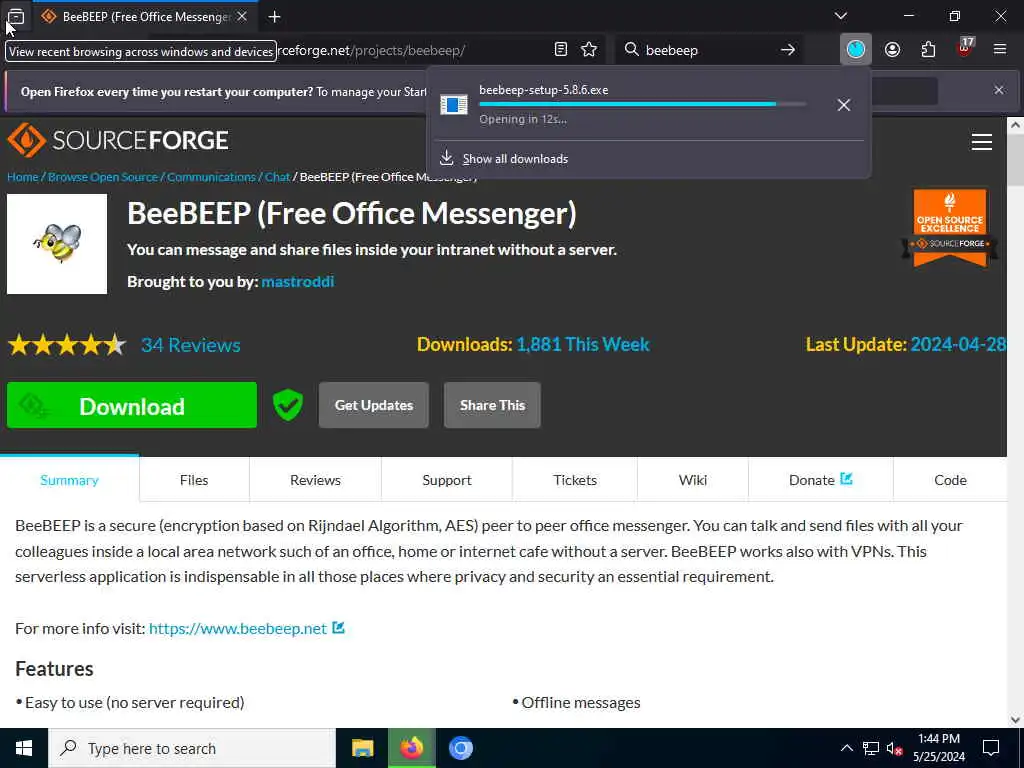
Task: Open the Firefox account icon
Action: 892,50
